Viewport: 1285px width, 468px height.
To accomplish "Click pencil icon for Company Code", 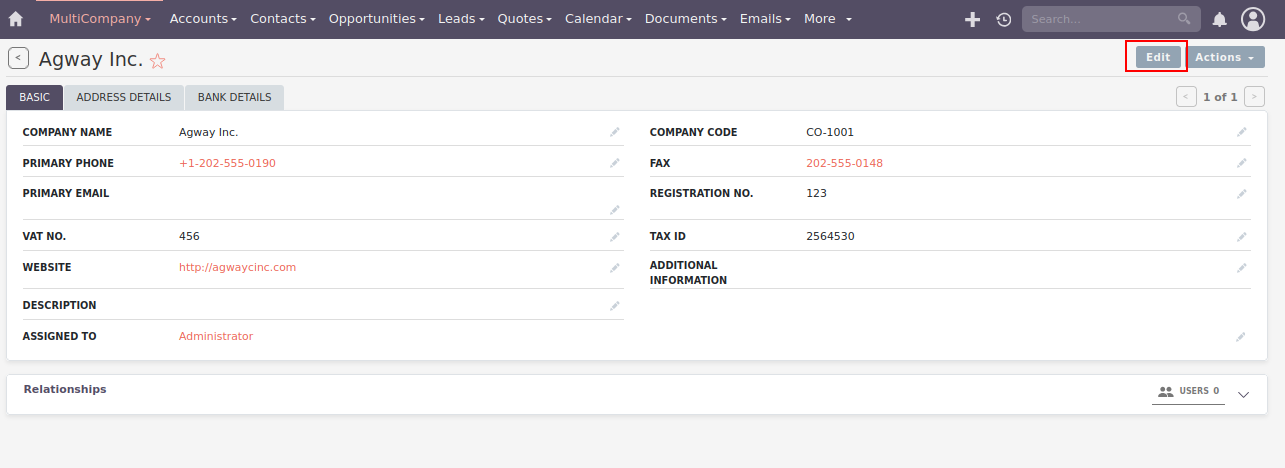I will click(x=1241, y=132).
